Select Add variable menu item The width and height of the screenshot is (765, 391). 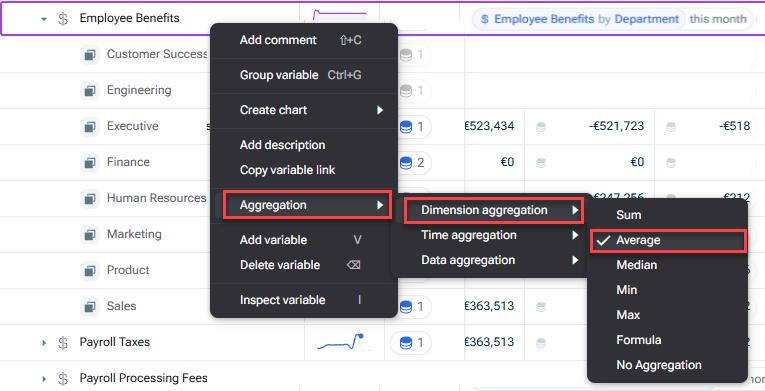(303, 240)
